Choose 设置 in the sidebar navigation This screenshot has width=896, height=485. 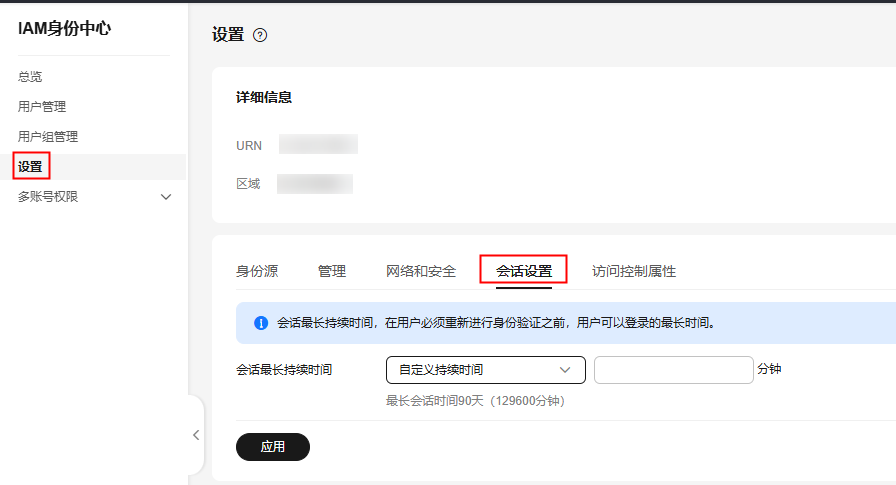(x=30, y=167)
